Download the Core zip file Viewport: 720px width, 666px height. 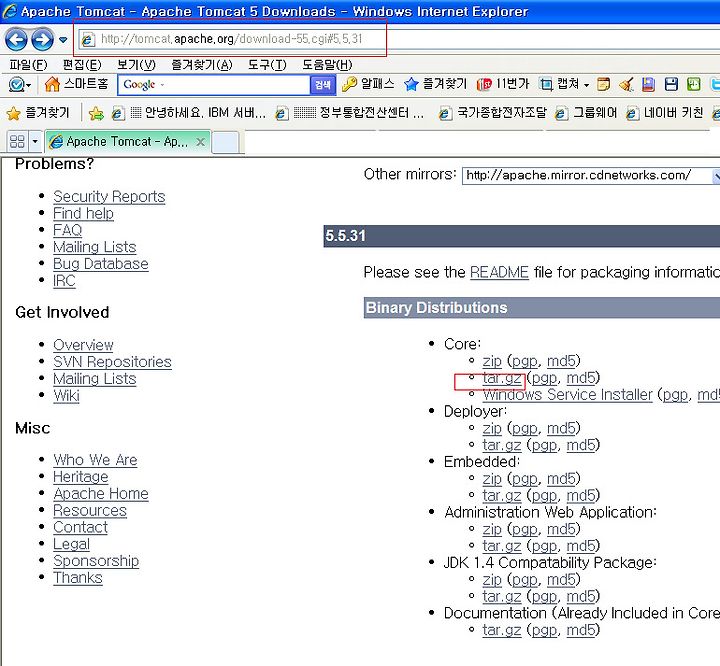tap(492, 361)
